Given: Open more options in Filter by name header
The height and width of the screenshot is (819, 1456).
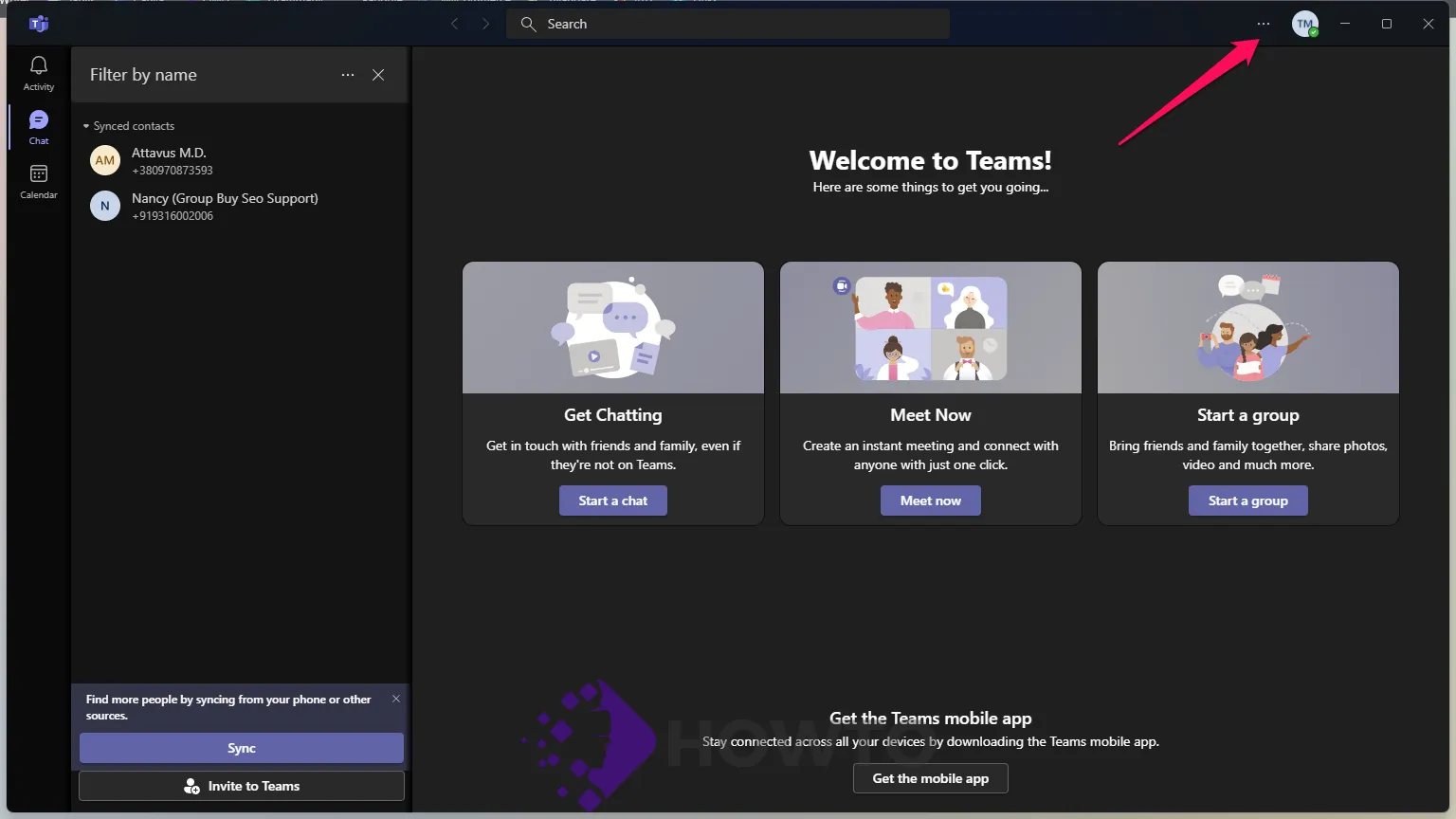Looking at the screenshot, I should tap(348, 75).
